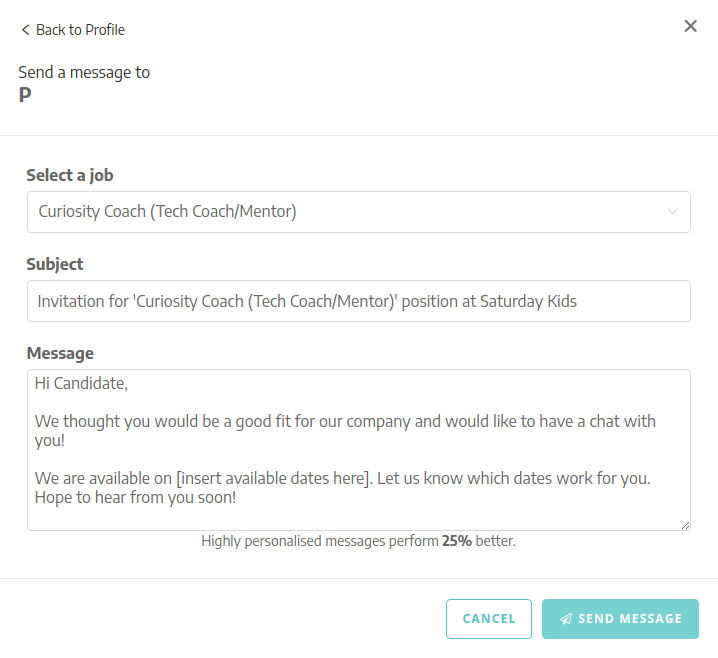Click the Message textarea resize handle
This screenshot has width=718, height=658.
(685, 525)
